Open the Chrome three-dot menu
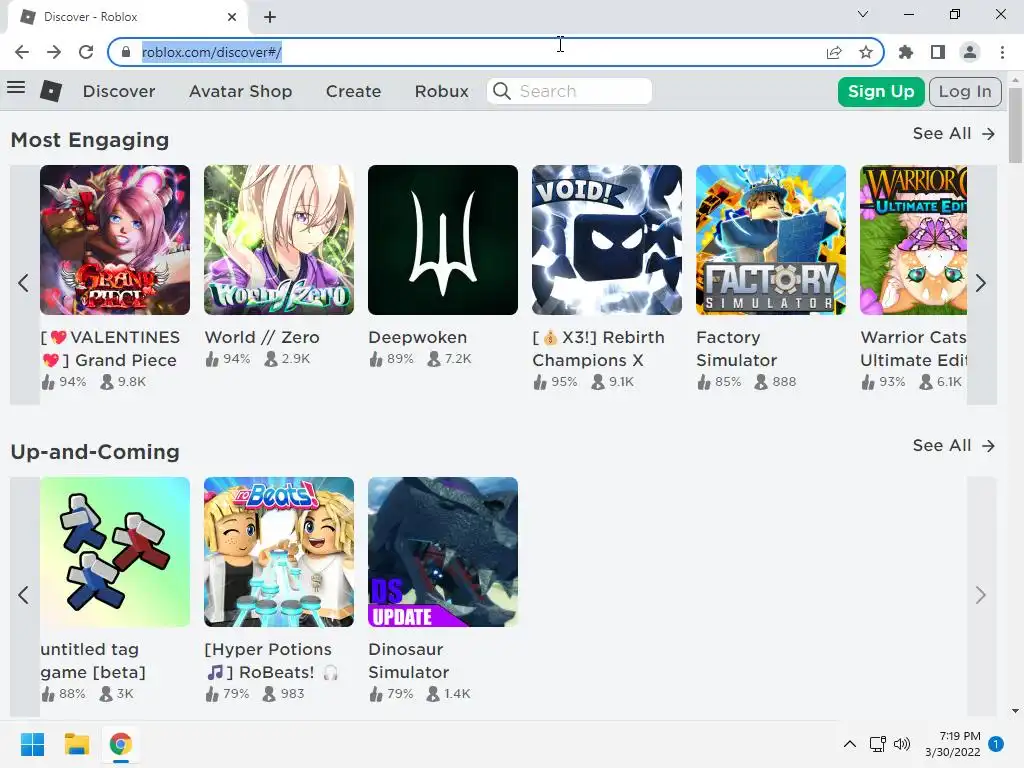The width and height of the screenshot is (1024, 768). [x=1002, y=52]
